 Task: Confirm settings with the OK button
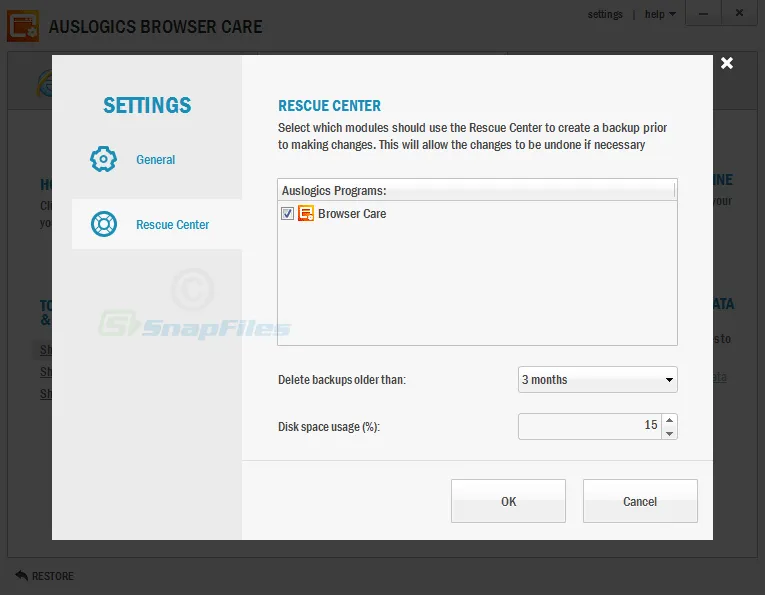(508, 501)
